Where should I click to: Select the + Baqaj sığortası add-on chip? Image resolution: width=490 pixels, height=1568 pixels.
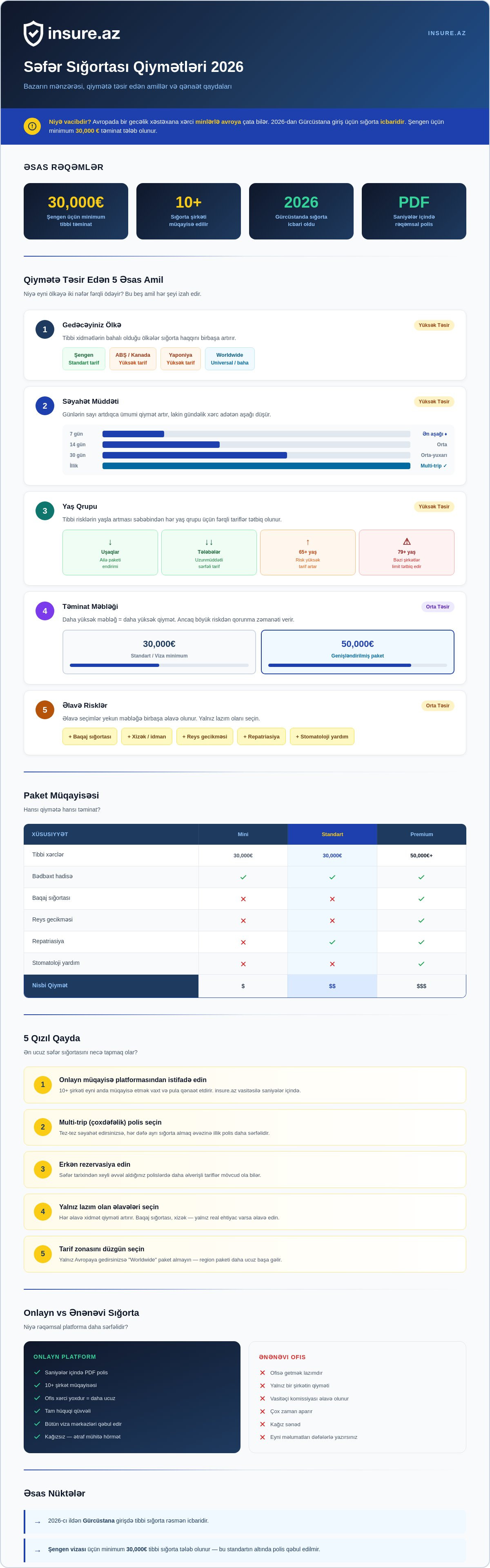(90, 736)
